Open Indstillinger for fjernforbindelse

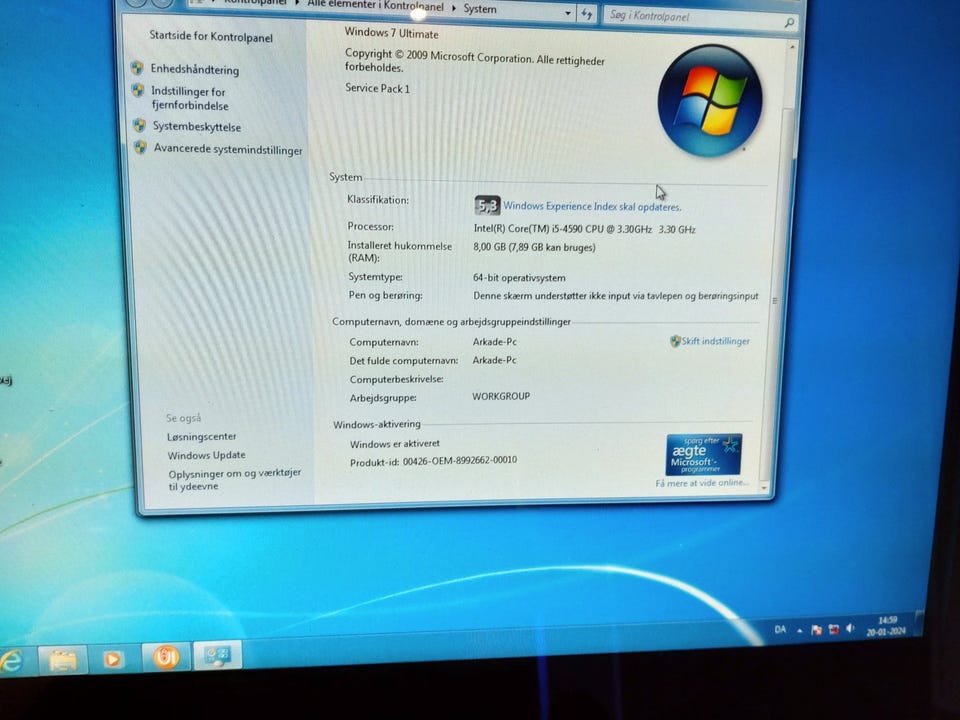click(190, 98)
